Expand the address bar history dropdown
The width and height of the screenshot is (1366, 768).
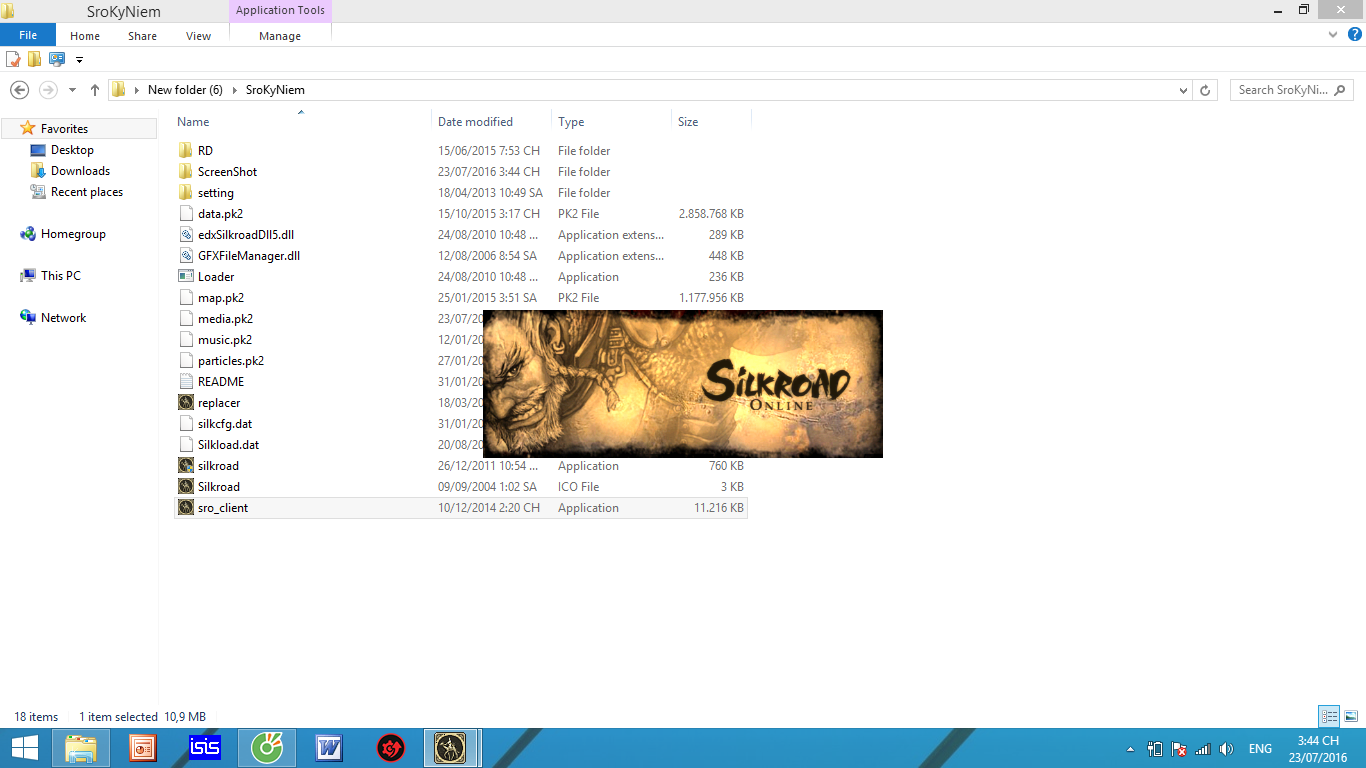pyautogui.click(x=1183, y=90)
